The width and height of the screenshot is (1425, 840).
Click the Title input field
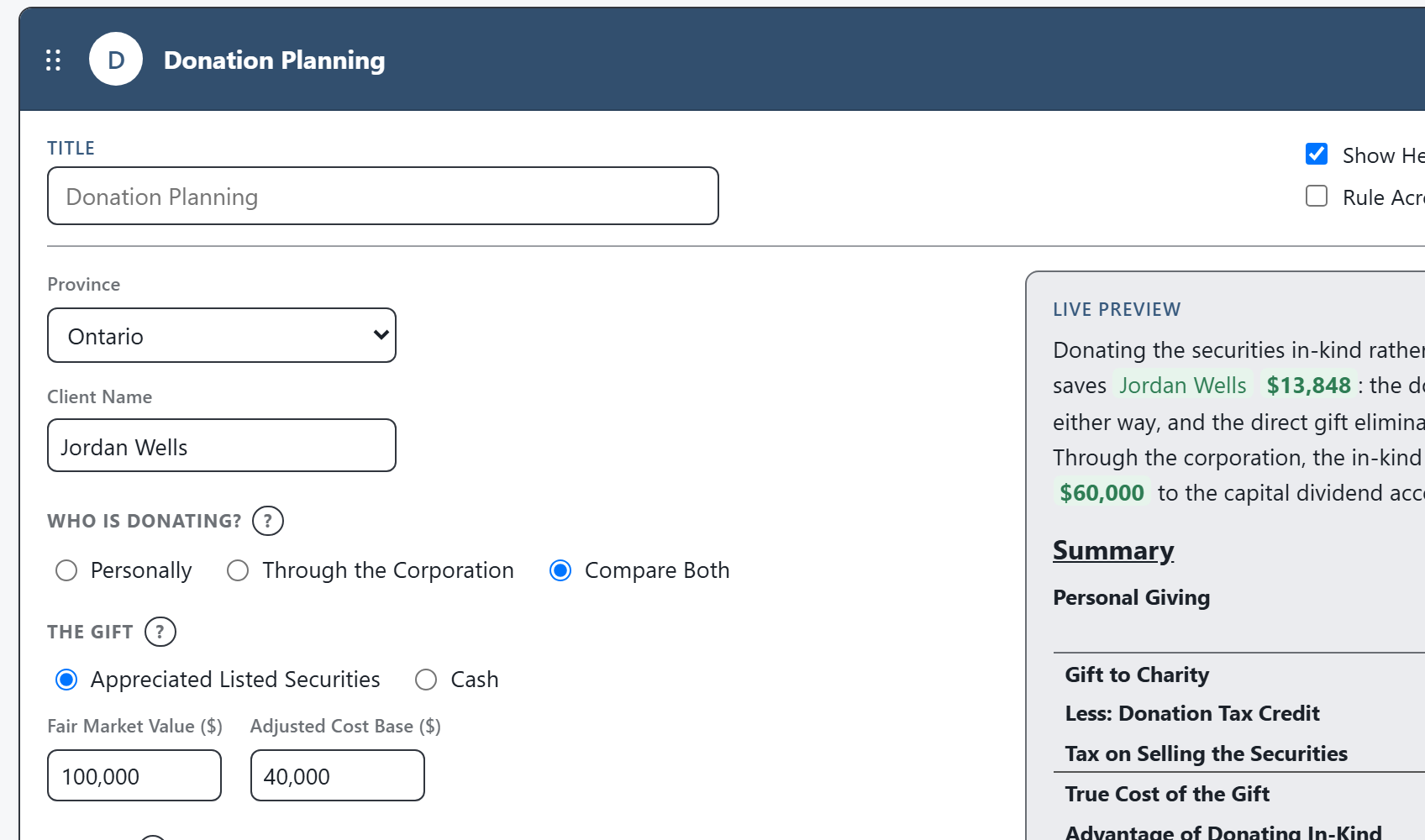point(383,196)
